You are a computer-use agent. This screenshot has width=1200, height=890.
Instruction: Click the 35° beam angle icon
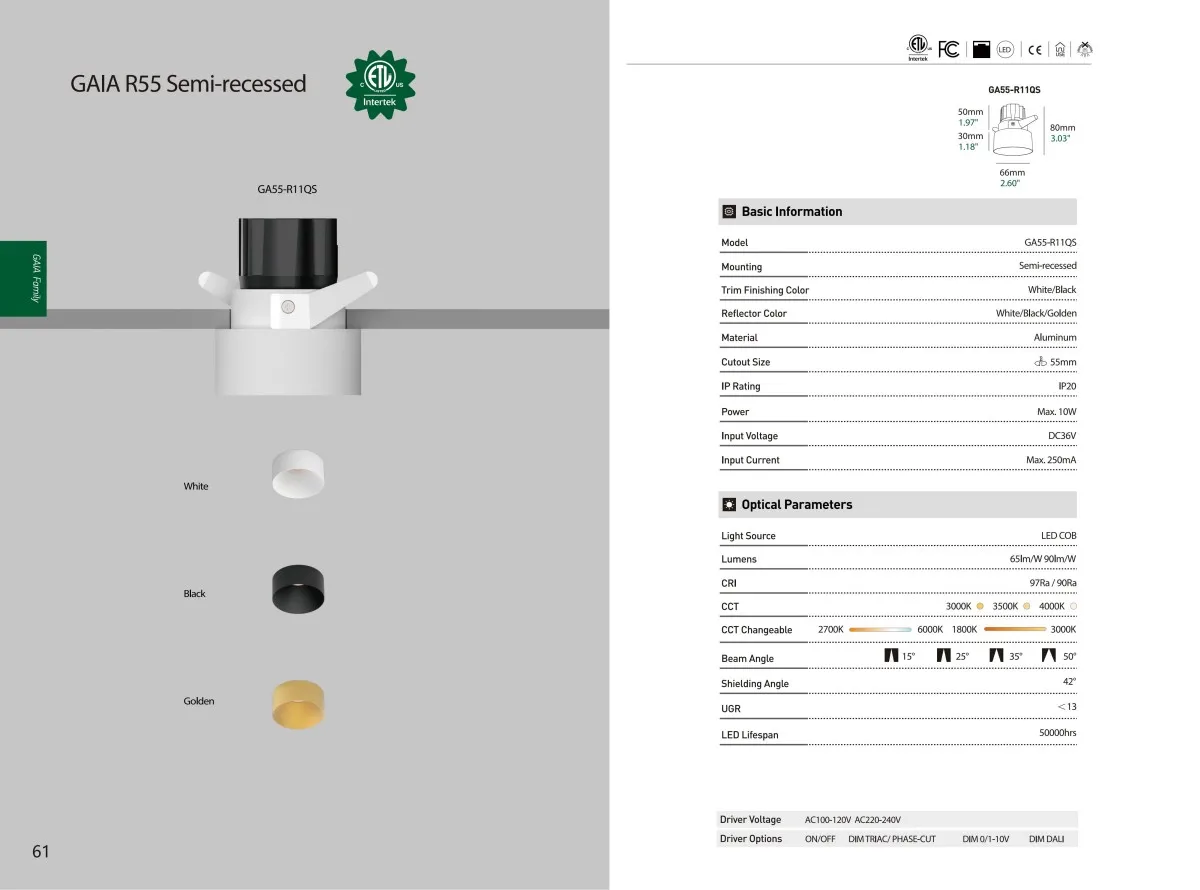tap(996, 656)
